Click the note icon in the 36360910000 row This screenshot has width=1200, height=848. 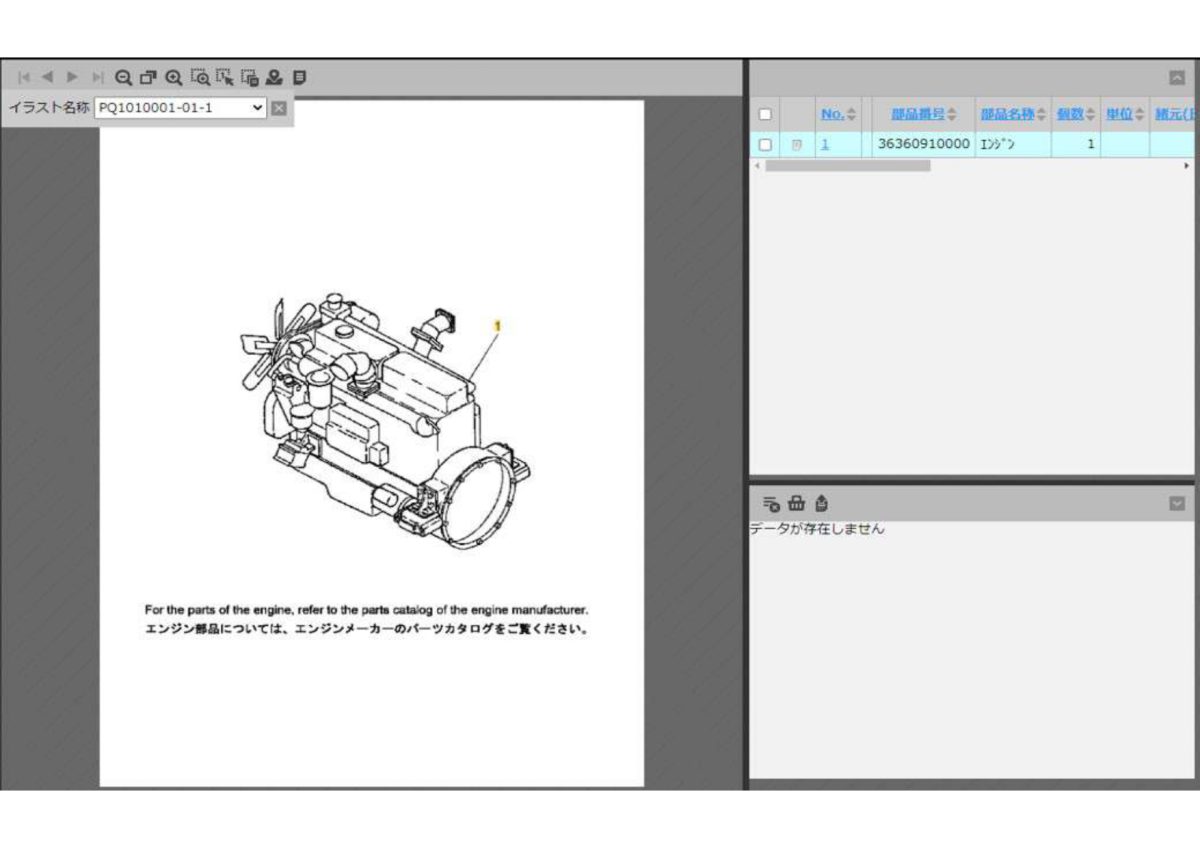point(797,145)
